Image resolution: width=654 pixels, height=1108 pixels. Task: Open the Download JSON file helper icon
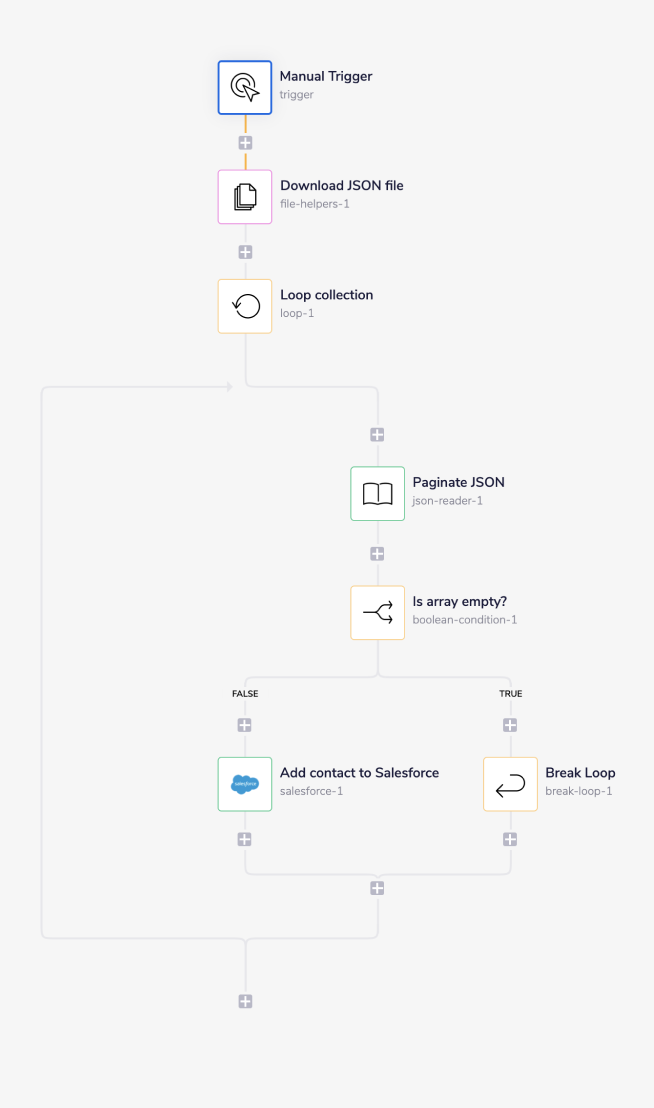244,196
